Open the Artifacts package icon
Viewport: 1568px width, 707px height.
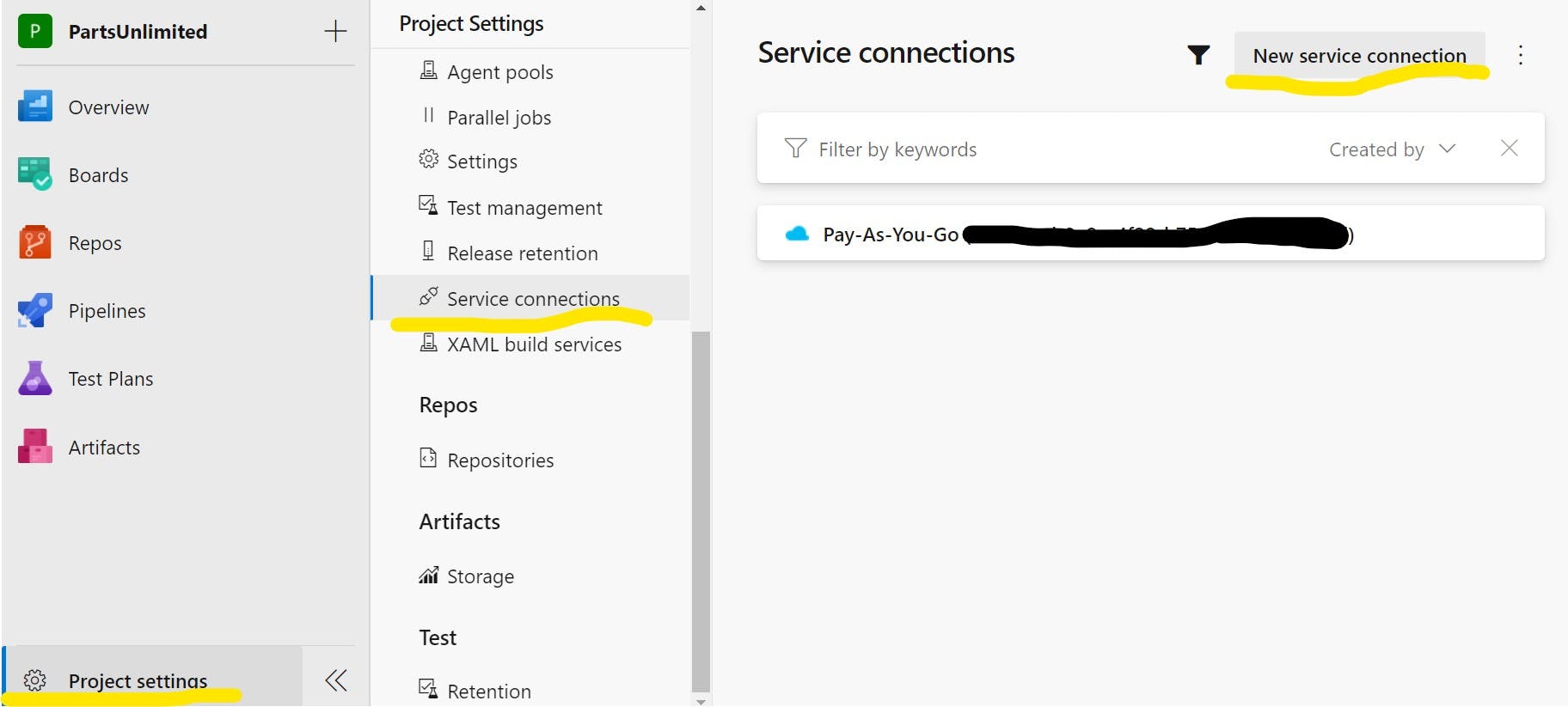coord(35,447)
